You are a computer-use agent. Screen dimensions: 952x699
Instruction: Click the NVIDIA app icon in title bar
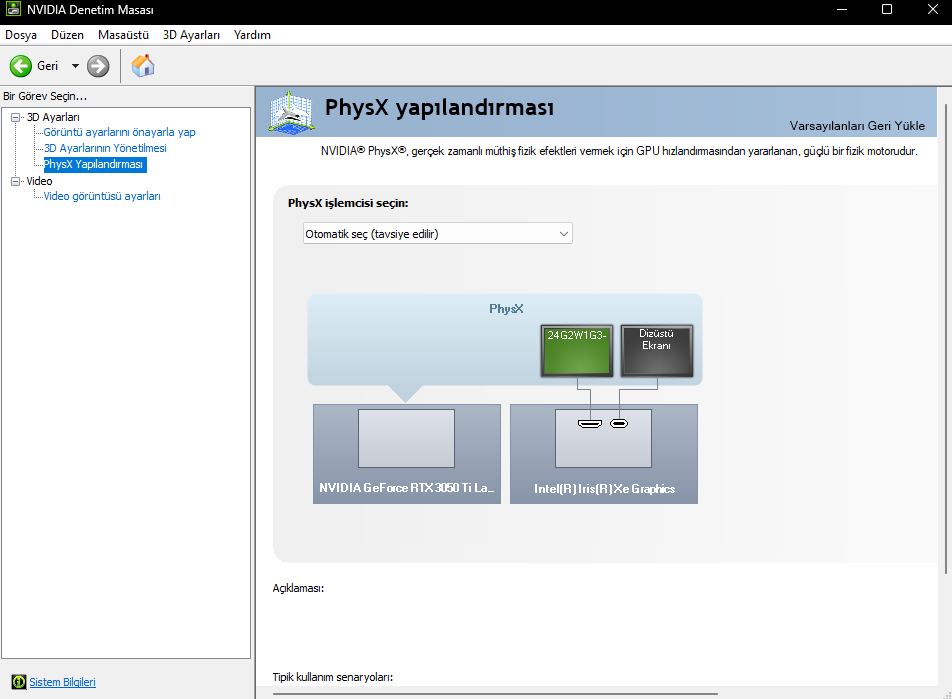pyautogui.click(x=13, y=9)
